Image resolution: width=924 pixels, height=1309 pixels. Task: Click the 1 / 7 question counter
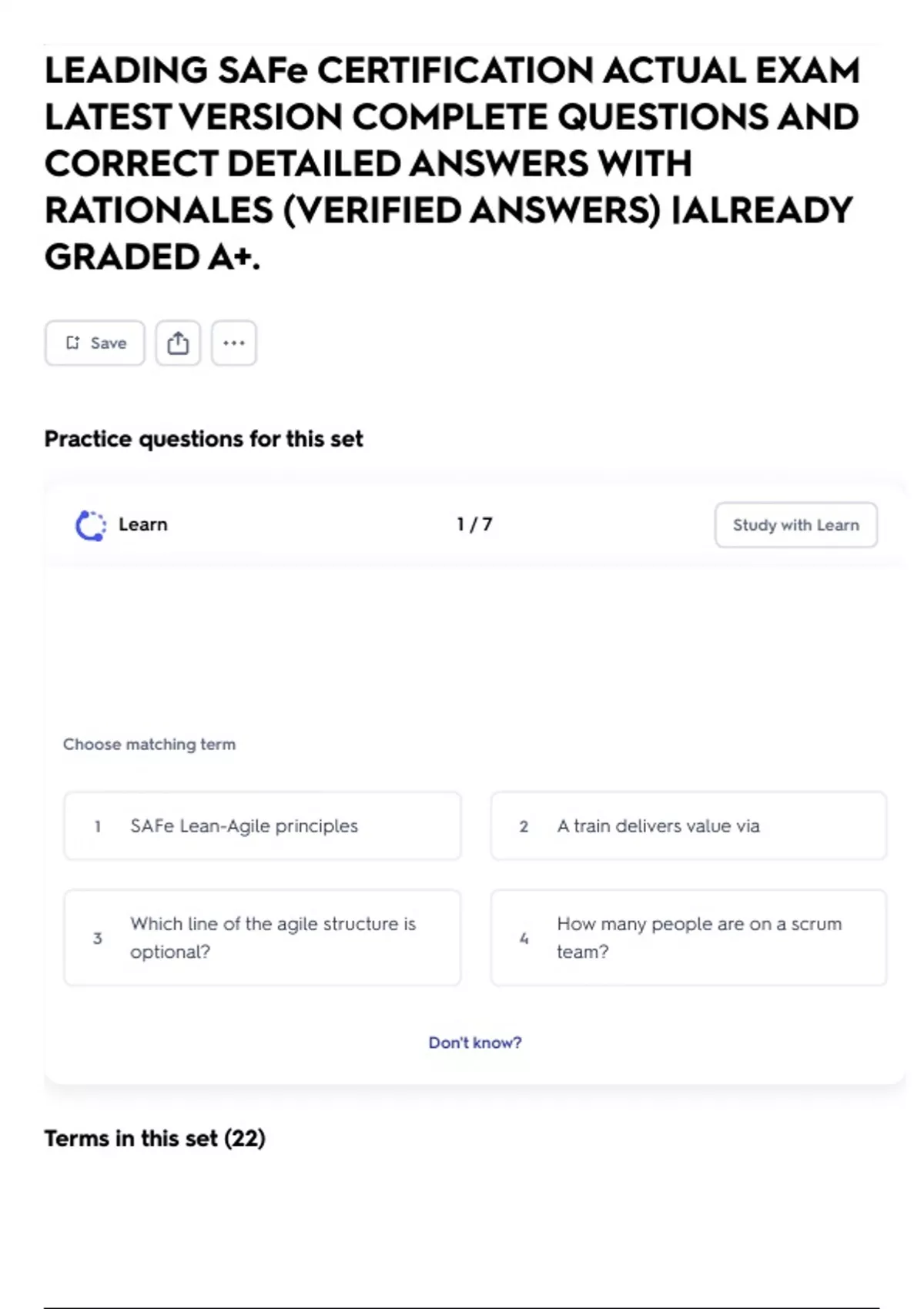[x=474, y=524]
